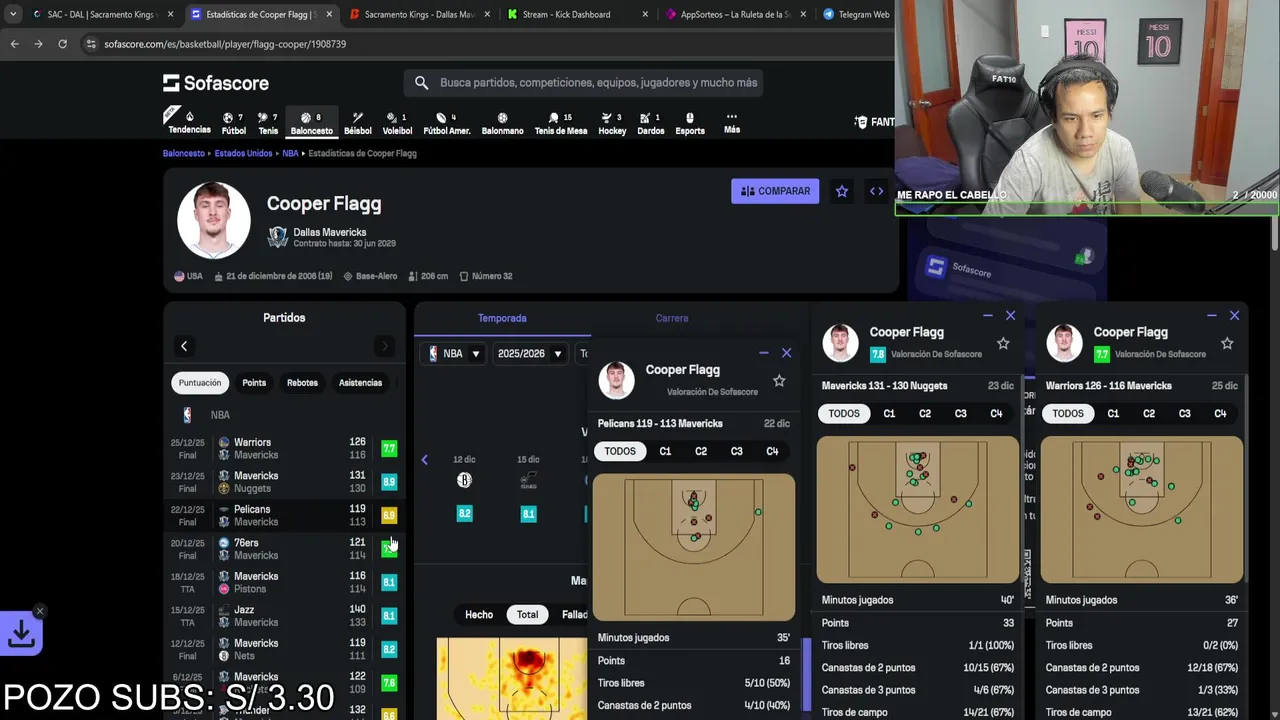This screenshot has width=1280, height=720.
Task: Open the Mavericks vs Pistons 18/12/25 match
Action: point(285,582)
